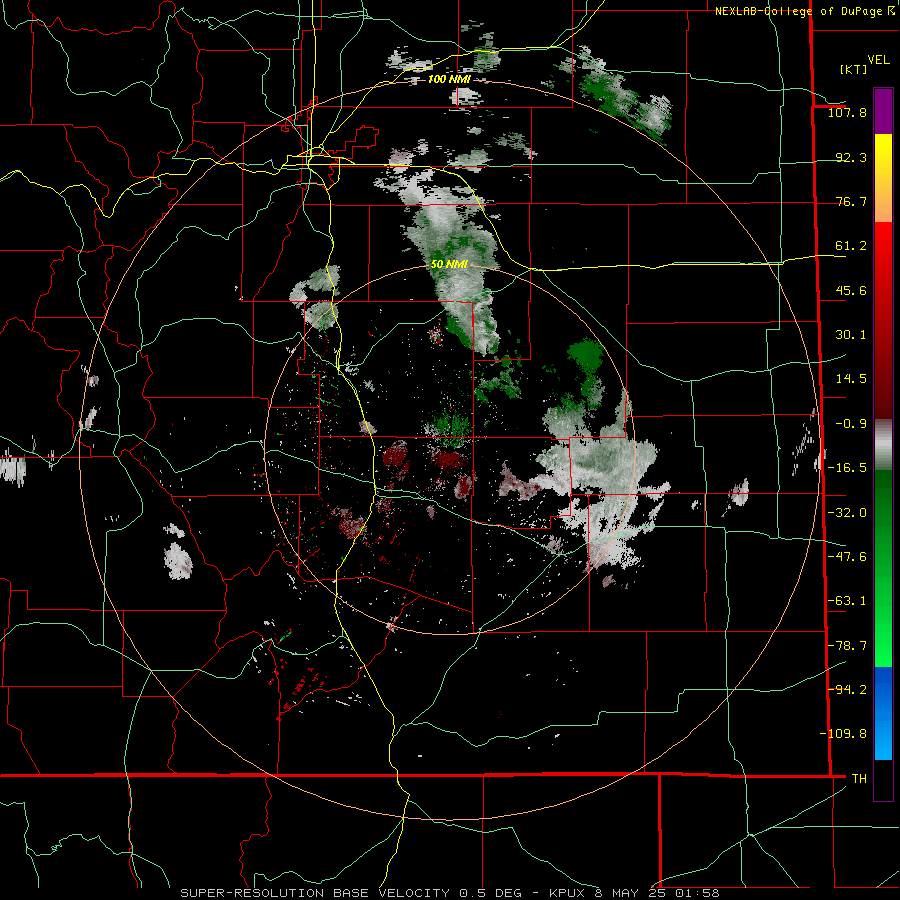Image resolution: width=900 pixels, height=900 pixels.
Task: Click the [KT] units label
Action: tap(854, 69)
